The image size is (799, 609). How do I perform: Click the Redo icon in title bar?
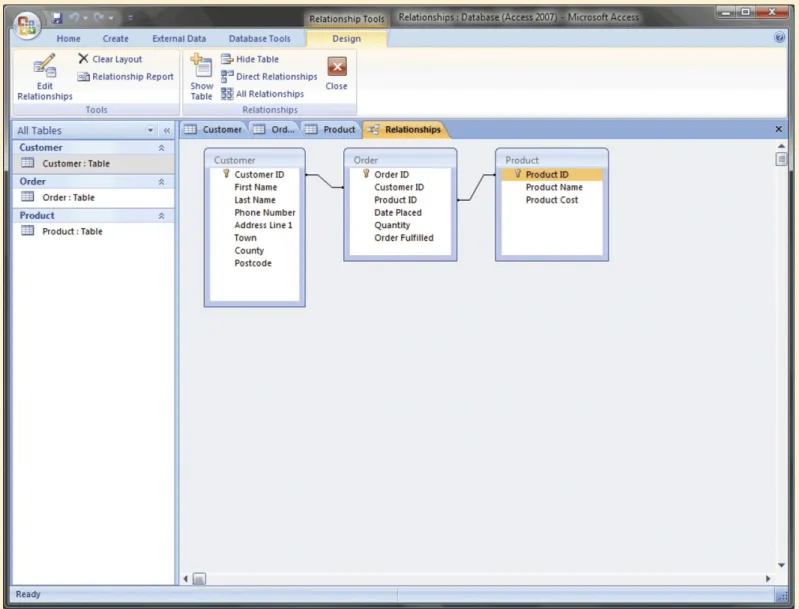(x=98, y=18)
